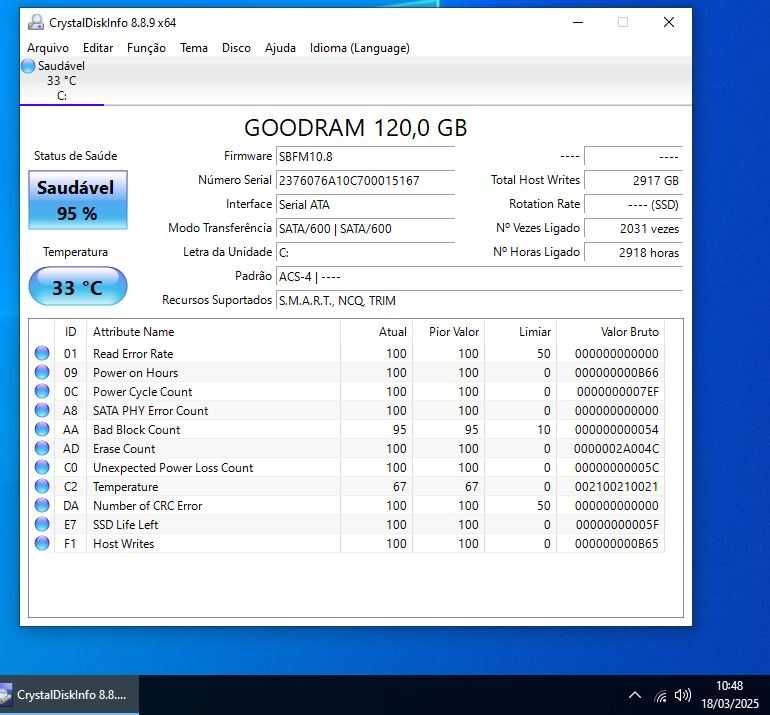Click the blue status orb in drive tab
This screenshot has width=770, height=715.
coord(28,66)
